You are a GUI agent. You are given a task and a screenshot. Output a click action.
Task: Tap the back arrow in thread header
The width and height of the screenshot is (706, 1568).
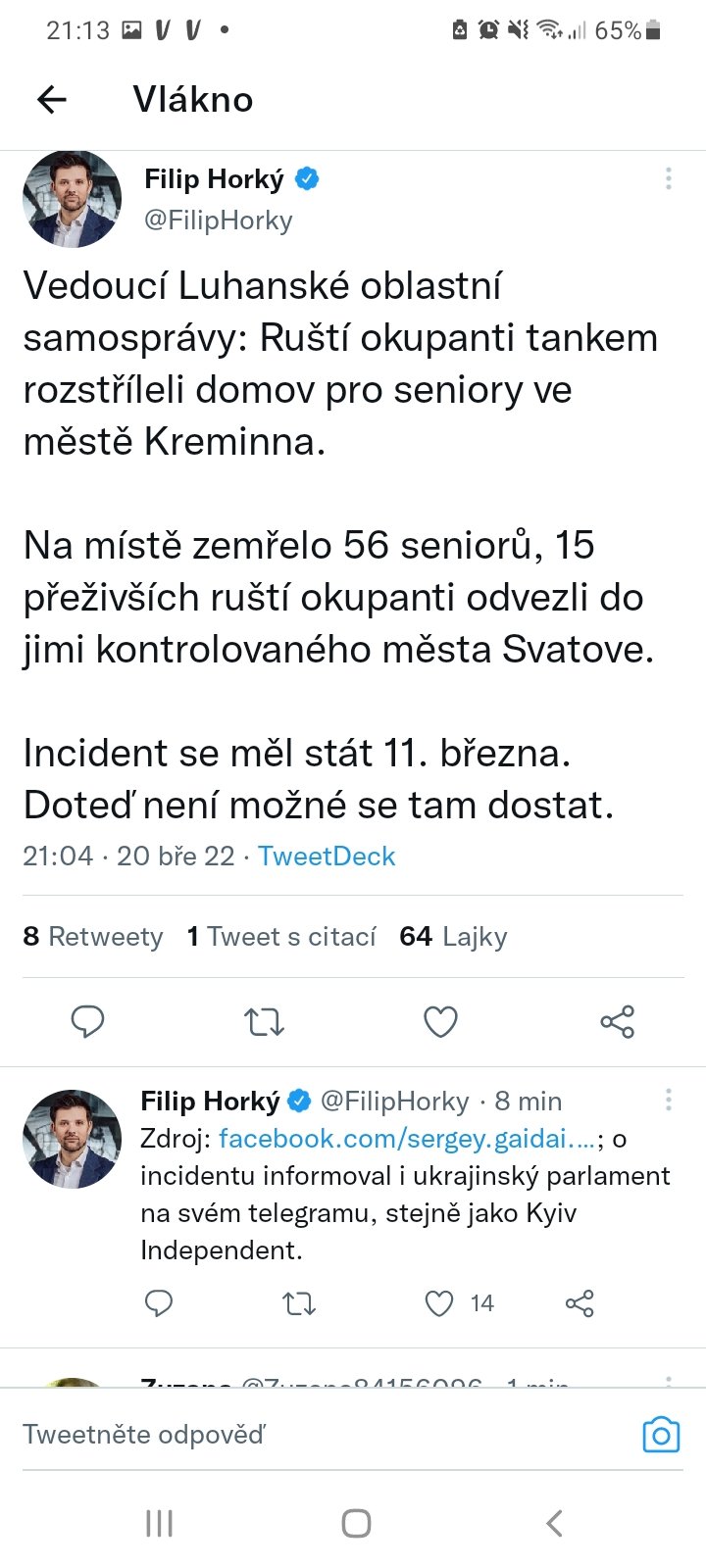click(x=52, y=99)
